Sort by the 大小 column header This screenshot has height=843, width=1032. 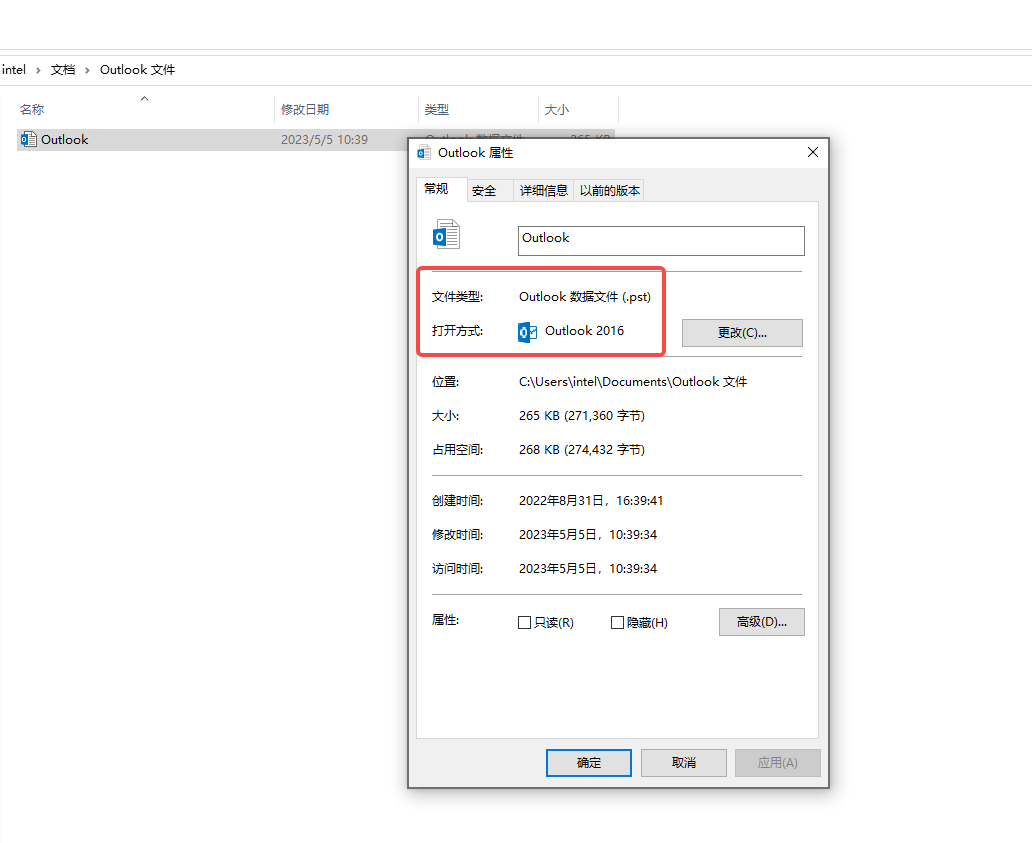click(x=578, y=109)
